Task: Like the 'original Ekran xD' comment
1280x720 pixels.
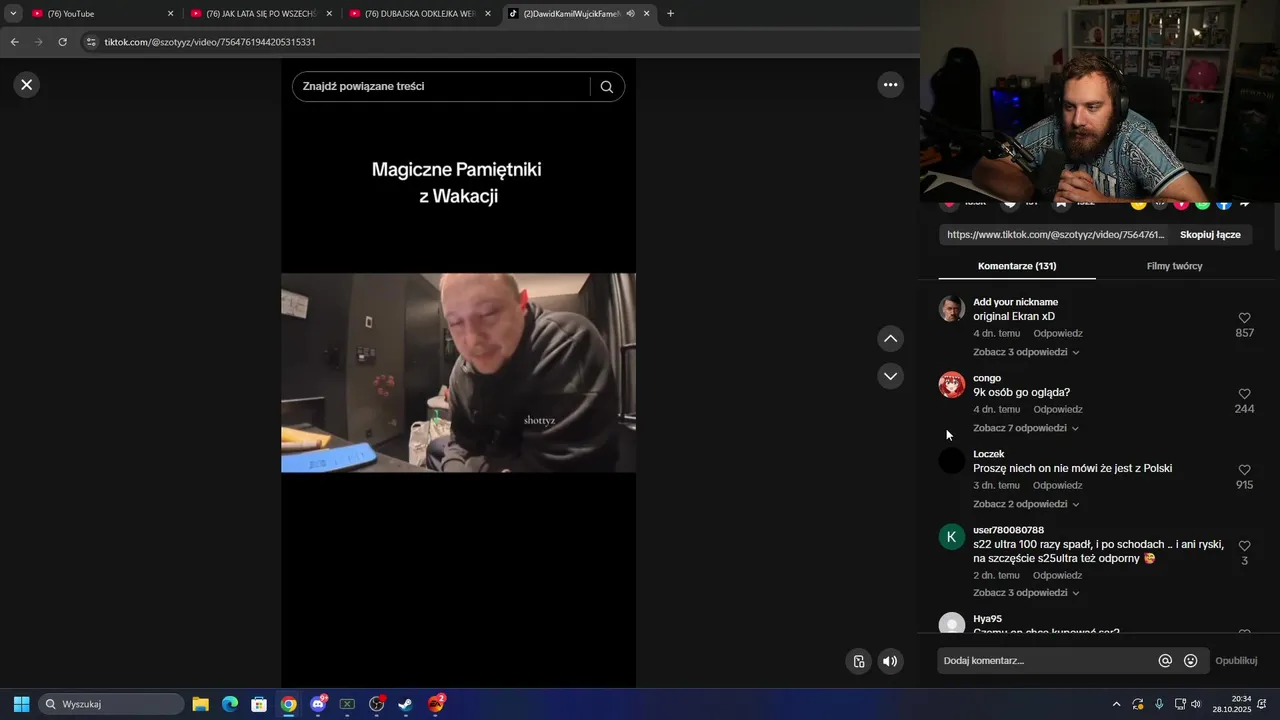Action: coord(1244,318)
